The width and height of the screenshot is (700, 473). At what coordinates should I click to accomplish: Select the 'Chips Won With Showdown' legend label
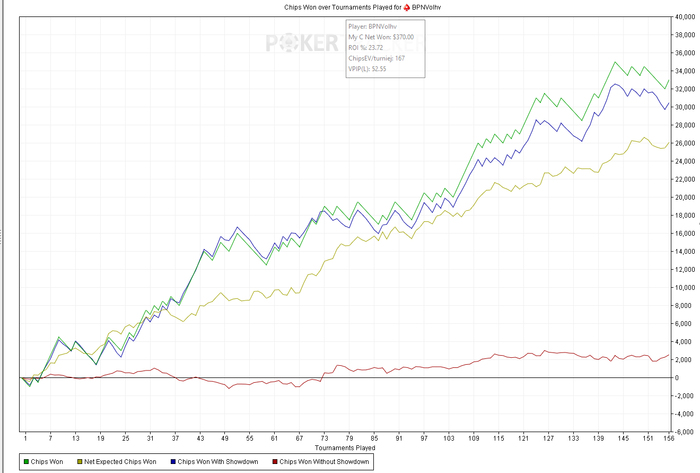click(x=218, y=462)
